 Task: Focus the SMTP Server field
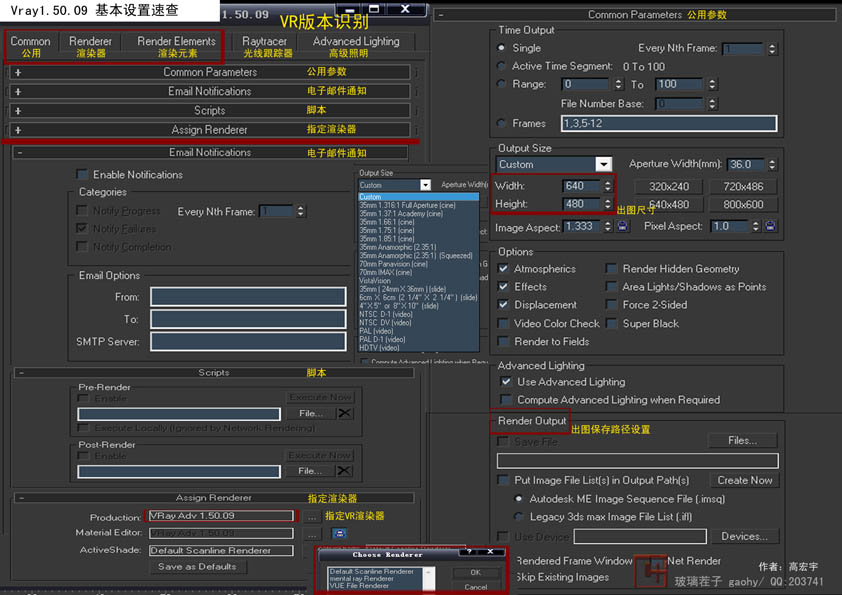pos(248,342)
